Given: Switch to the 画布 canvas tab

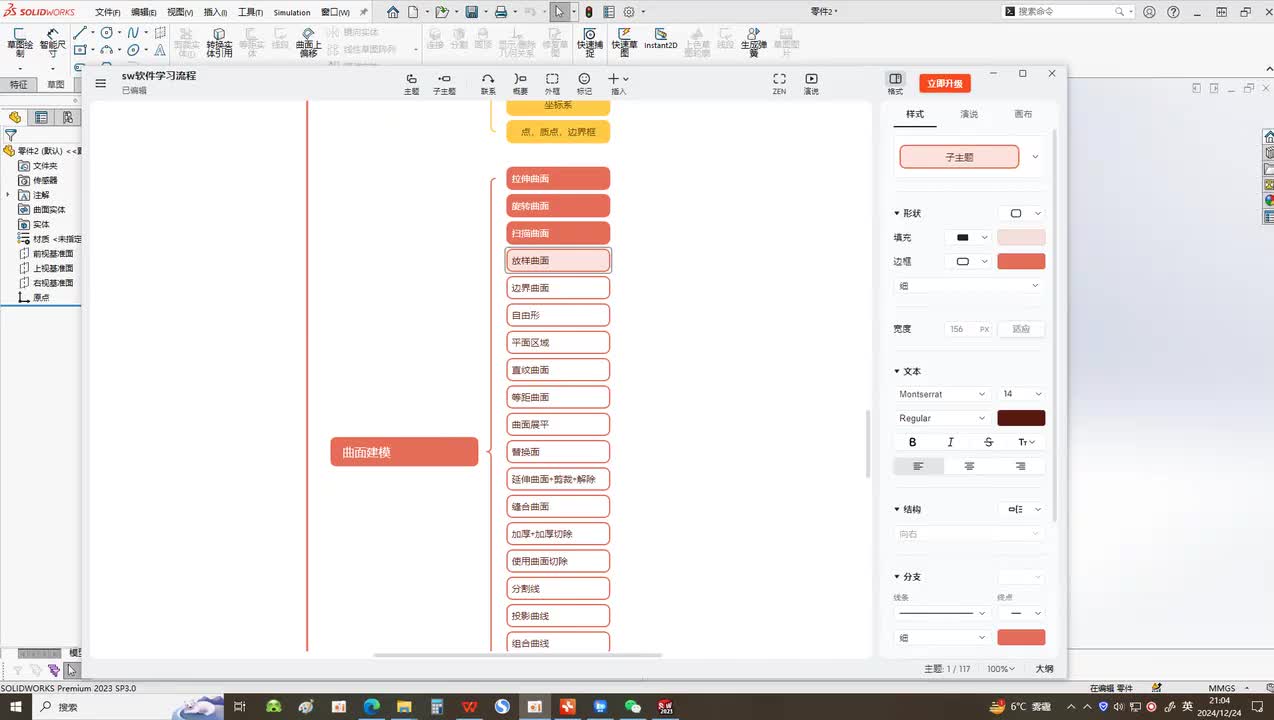Looking at the screenshot, I should click(x=1023, y=114).
